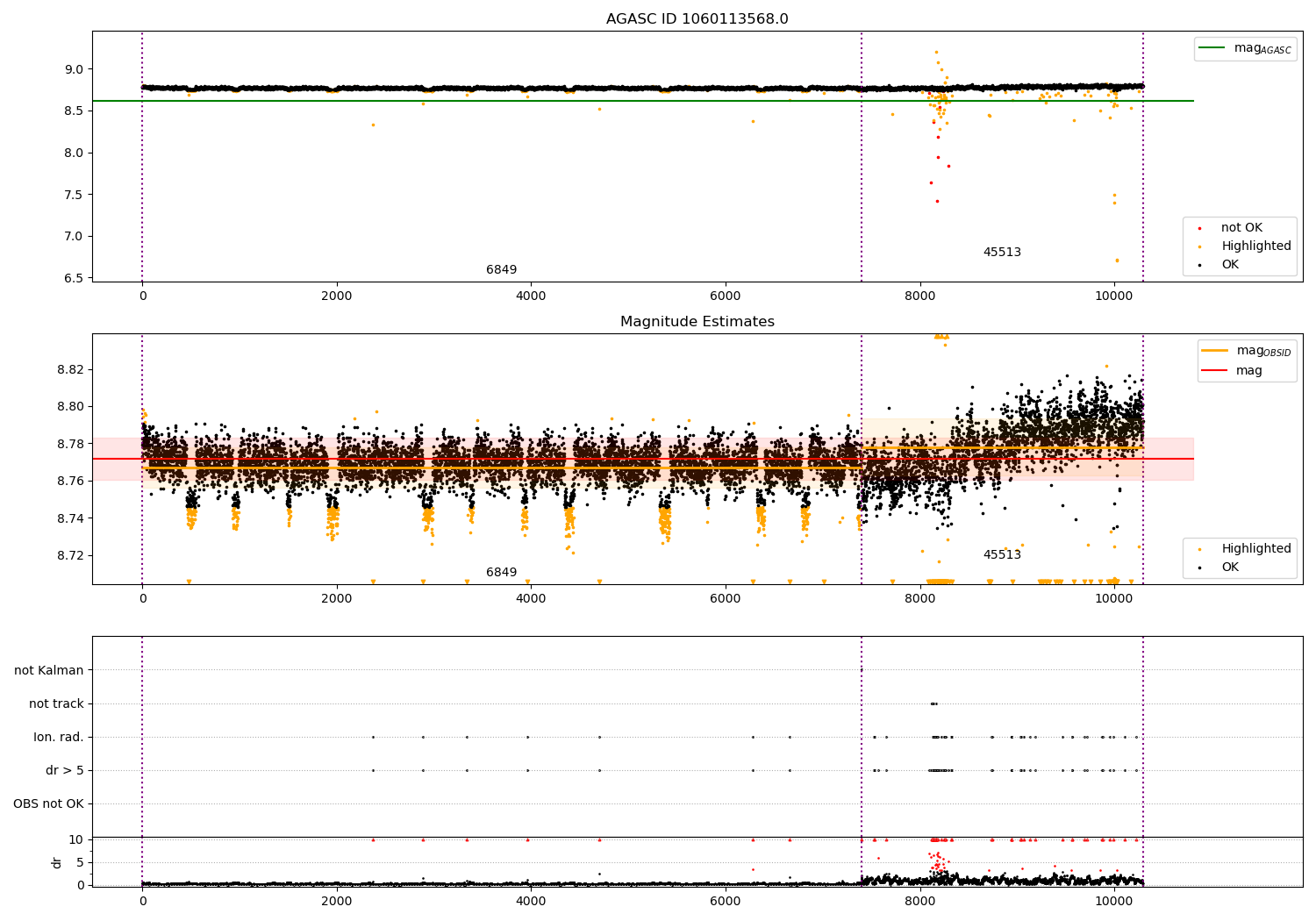Click x-axis tick '6000' under bottom plot
This screenshot has height=921, width=1316.
point(726,902)
